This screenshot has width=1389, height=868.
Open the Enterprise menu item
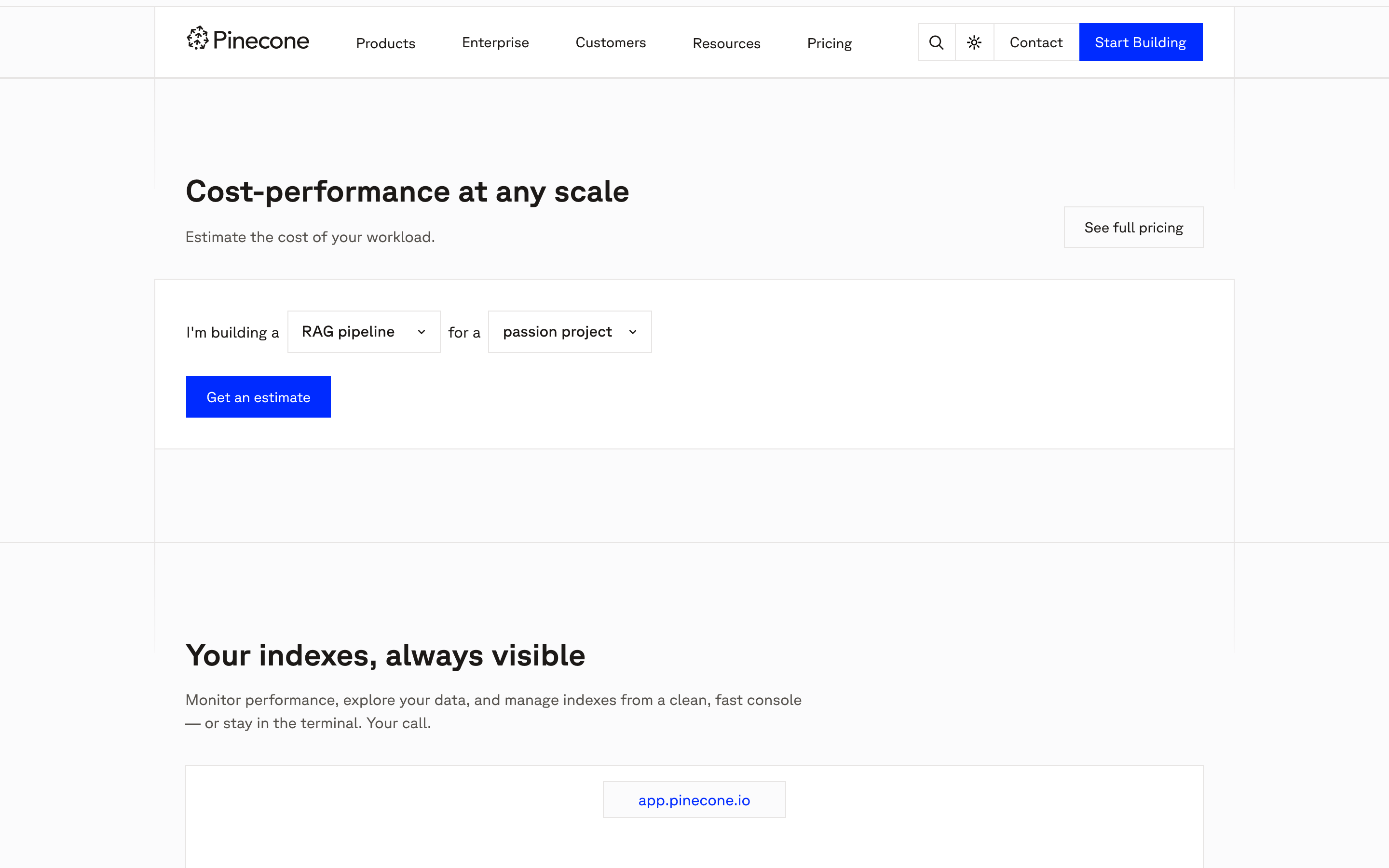pos(495,42)
